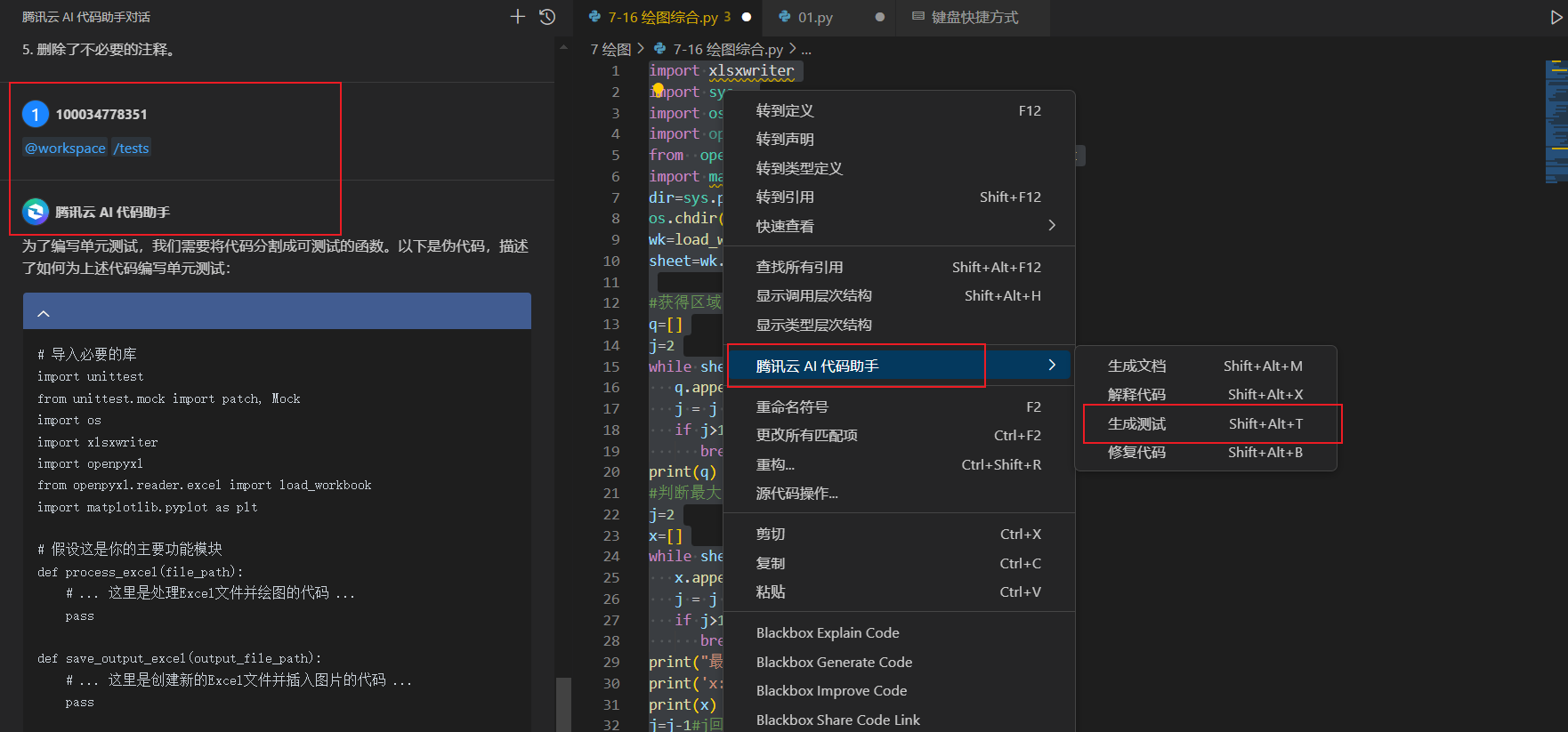This screenshot has height=732, width=1568.
Task: Click Blackbox Explain Code
Action: tap(828, 633)
